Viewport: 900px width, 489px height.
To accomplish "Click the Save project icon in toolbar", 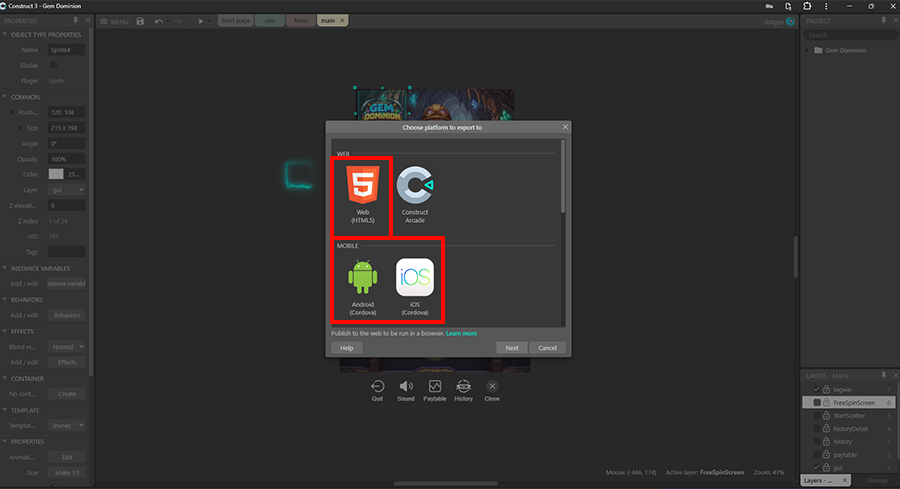I will pos(141,21).
